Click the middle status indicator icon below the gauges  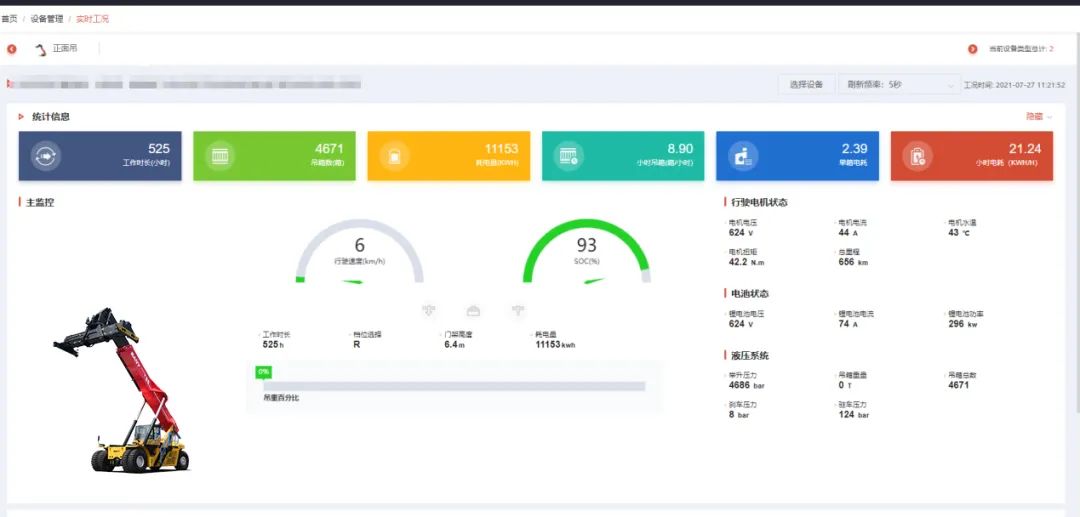[474, 310]
